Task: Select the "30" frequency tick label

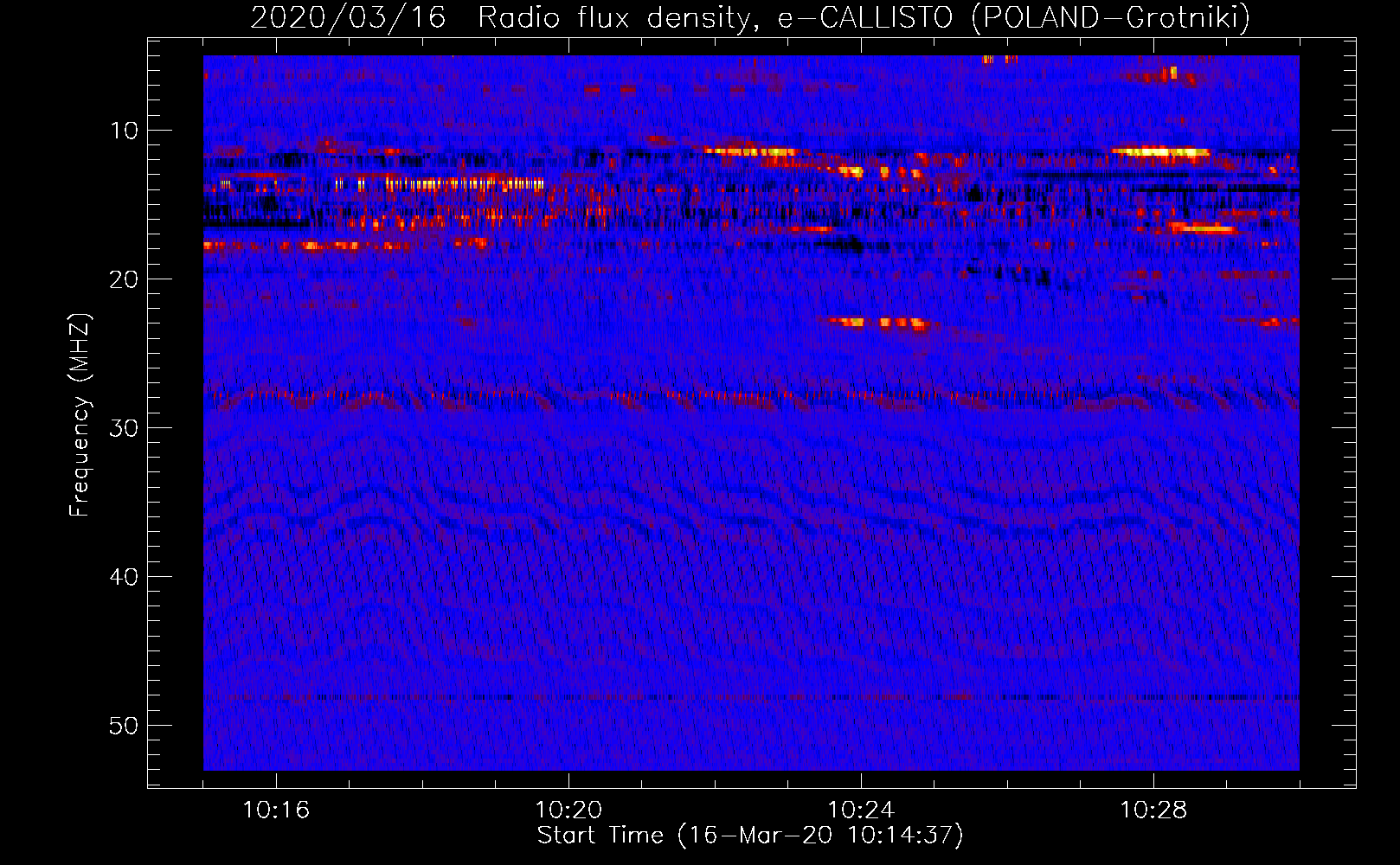Action: pos(124,428)
